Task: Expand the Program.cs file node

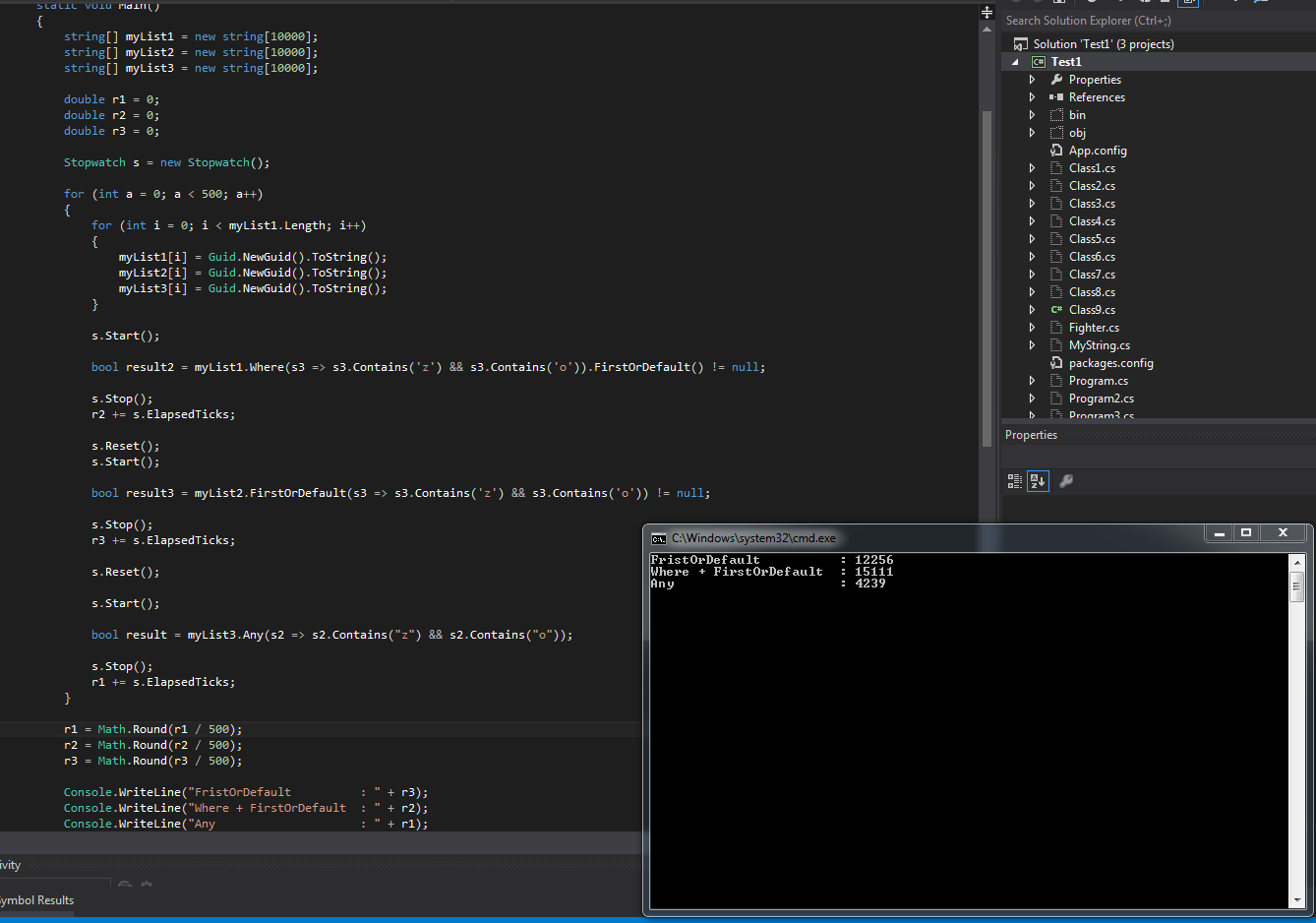Action: pos(1032,381)
